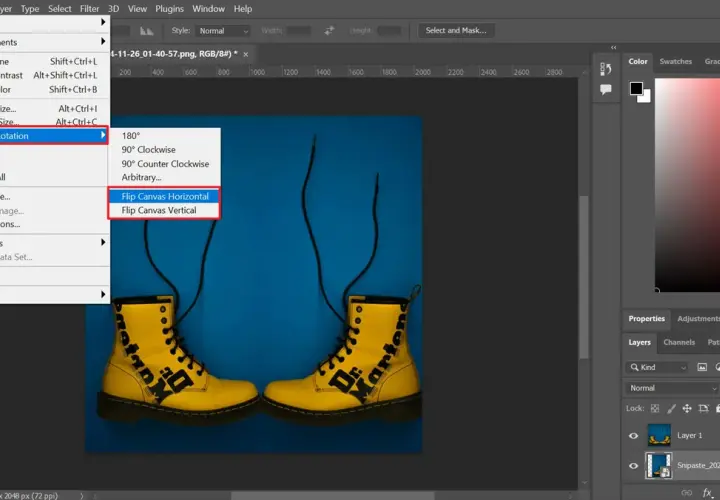Swap Width and Height with the arrows icon

click(x=329, y=31)
